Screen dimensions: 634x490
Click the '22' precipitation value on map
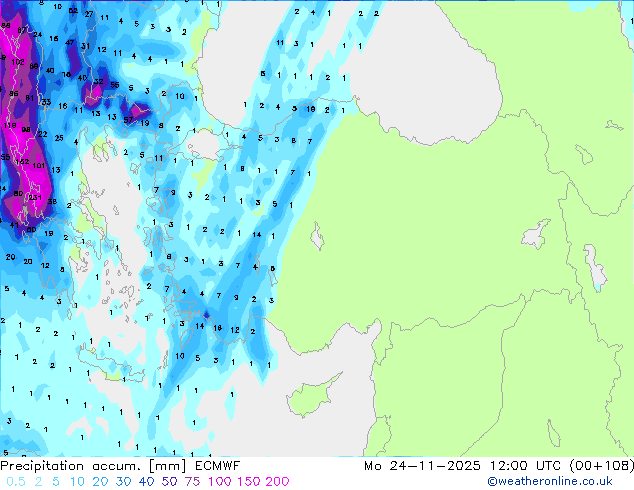[42, 134]
